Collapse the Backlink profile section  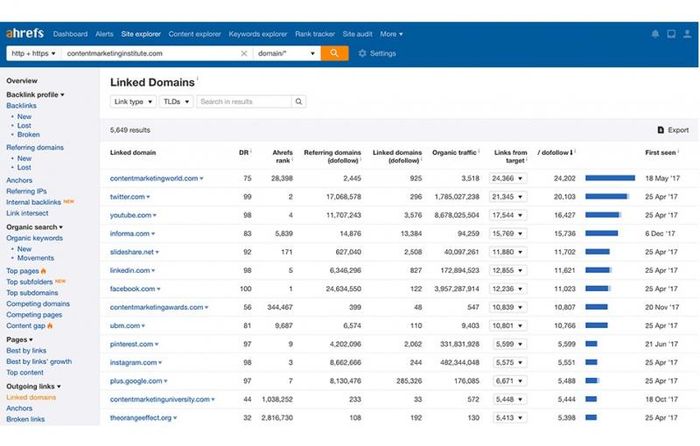coord(35,95)
